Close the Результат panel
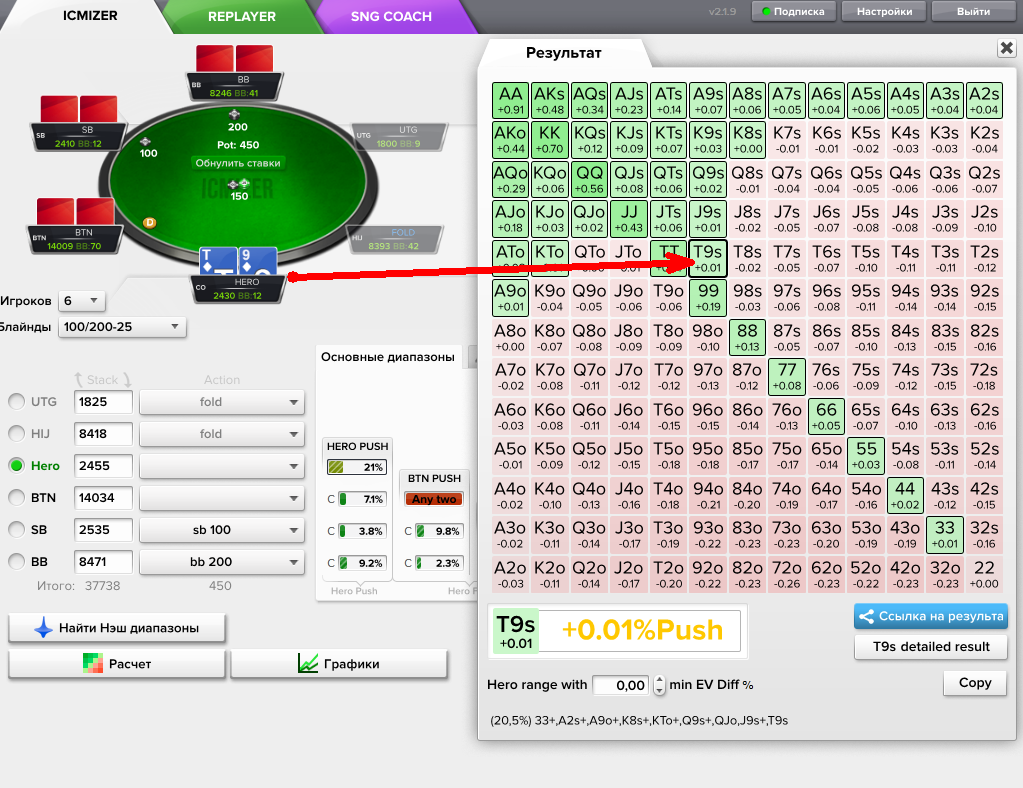Viewport: 1023px width, 788px height. tap(1007, 48)
